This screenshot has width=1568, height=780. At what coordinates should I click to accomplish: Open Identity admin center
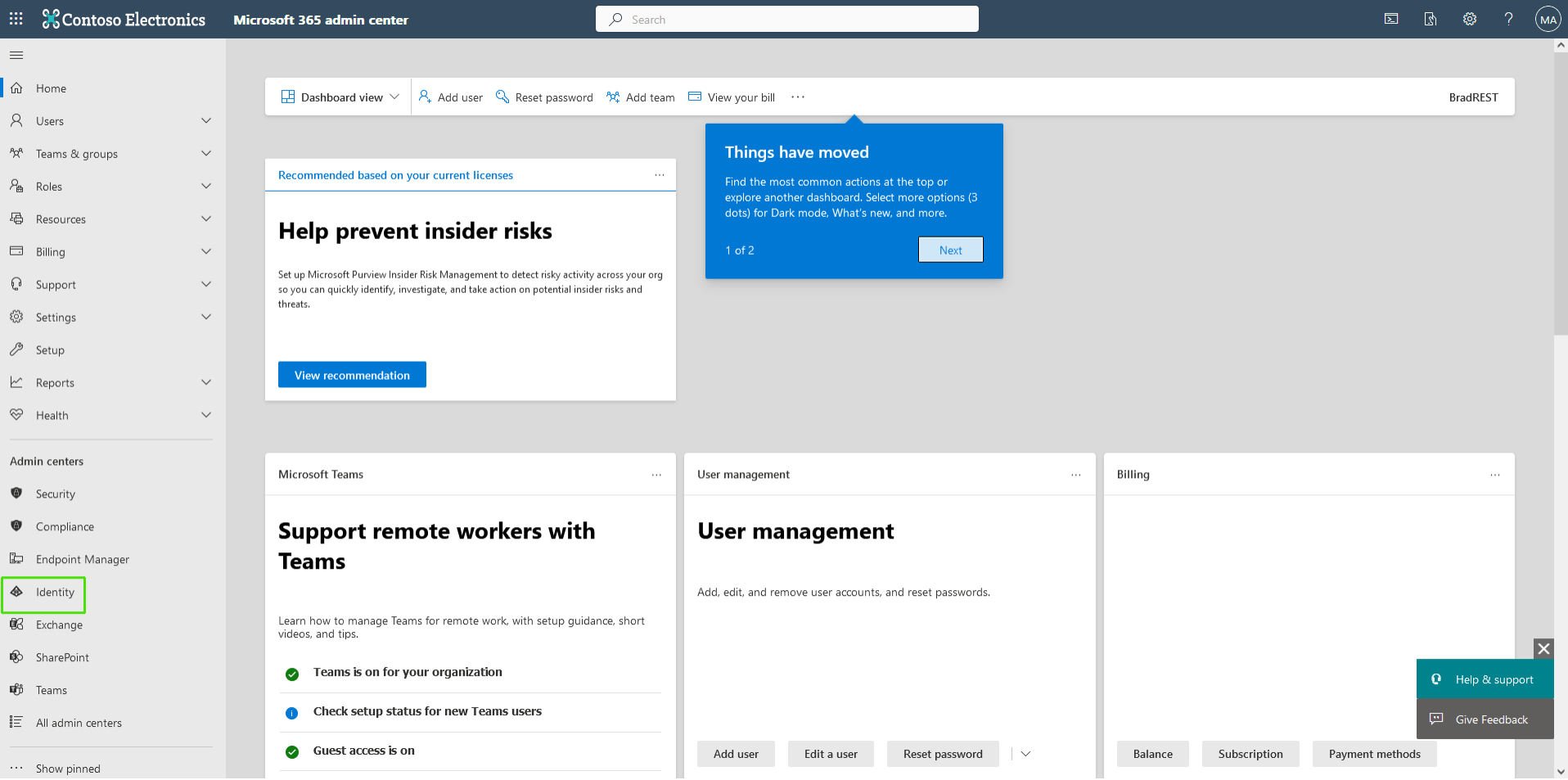[x=55, y=593]
